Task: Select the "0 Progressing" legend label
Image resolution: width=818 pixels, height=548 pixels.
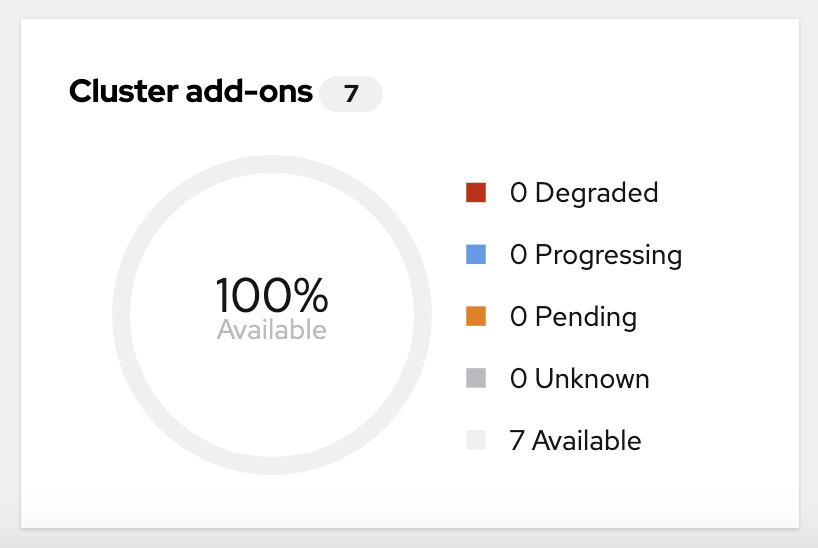Action: 596,255
